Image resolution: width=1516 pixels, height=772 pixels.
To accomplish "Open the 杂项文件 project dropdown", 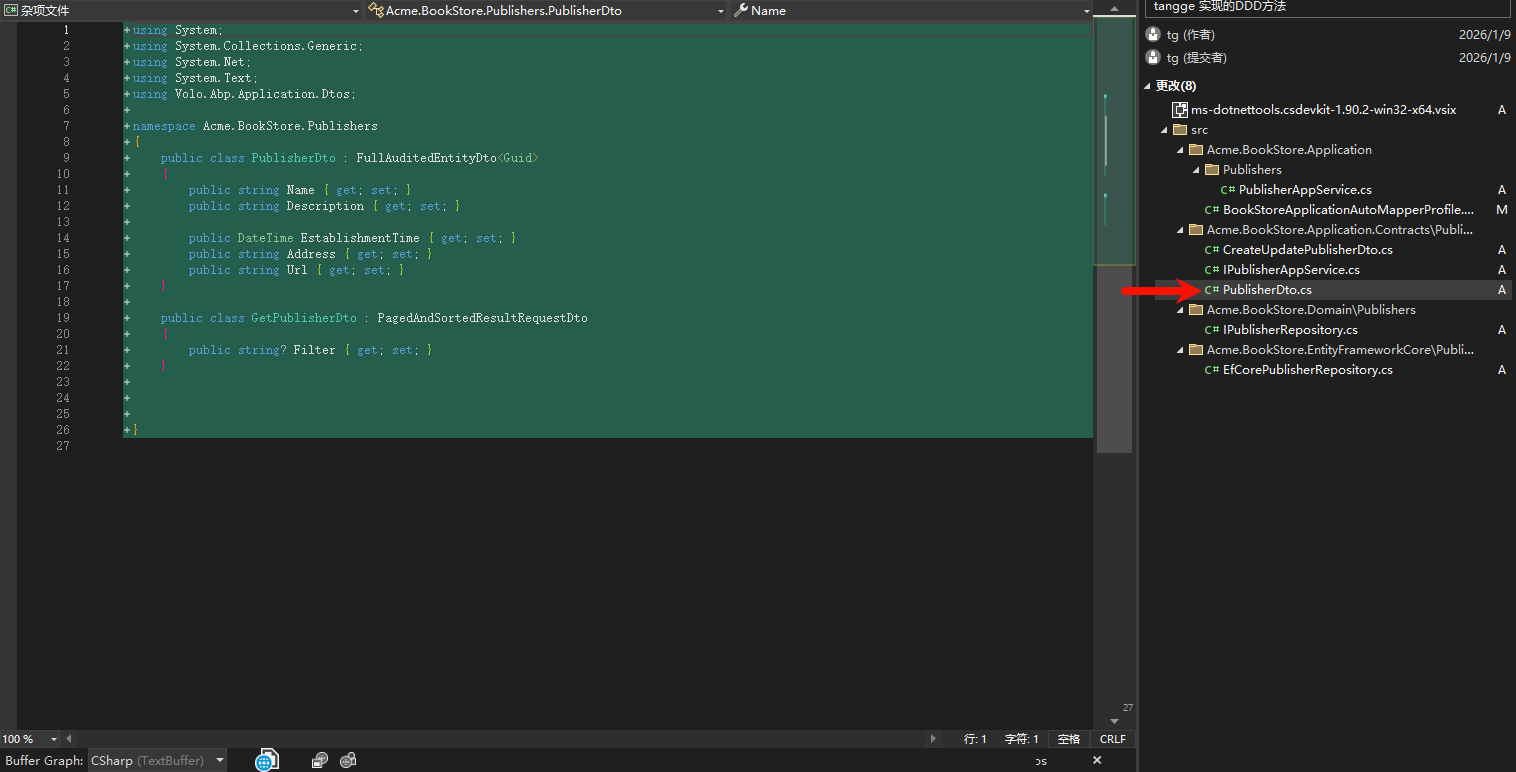I will 181,10.
